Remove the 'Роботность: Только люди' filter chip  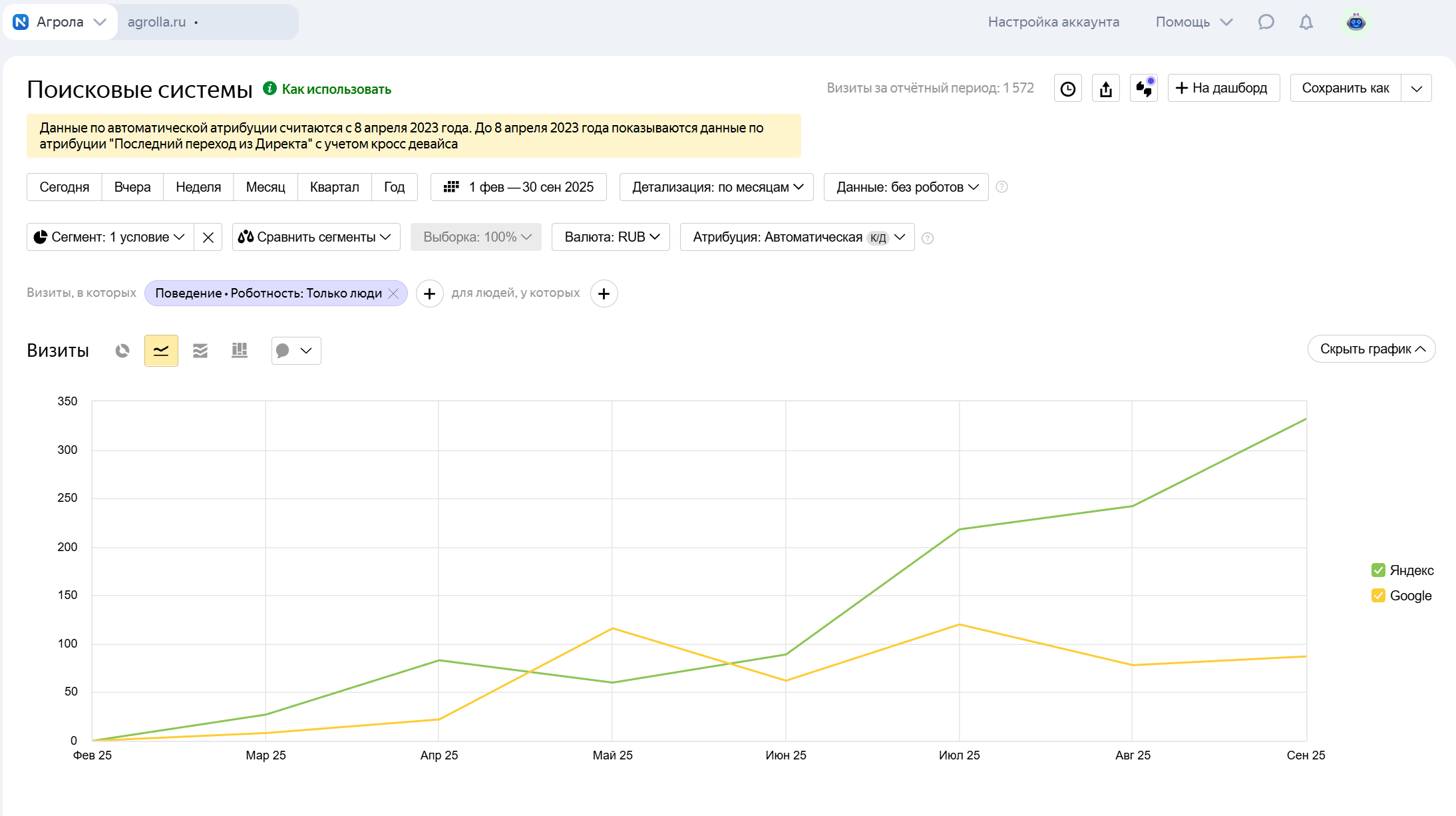tap(393, 294)
